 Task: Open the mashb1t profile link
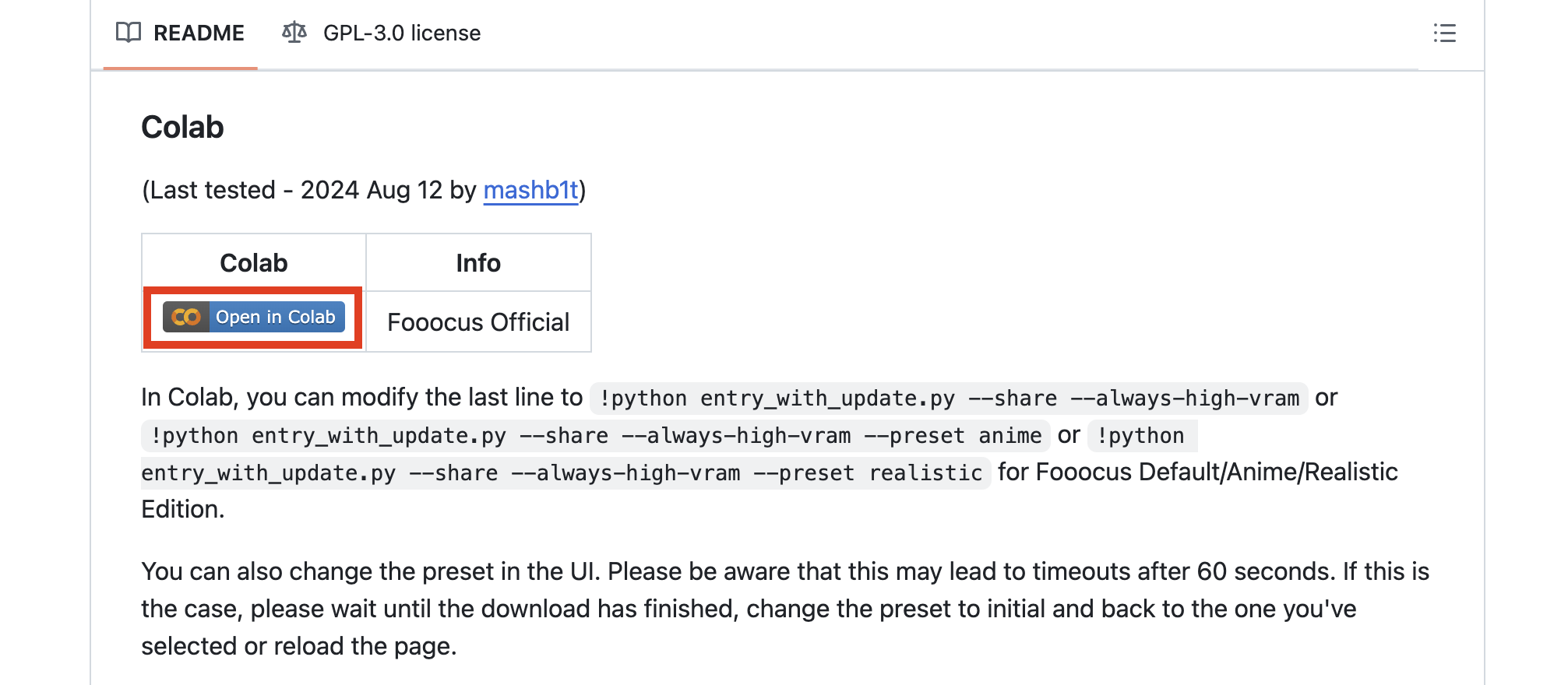(530, 191)
